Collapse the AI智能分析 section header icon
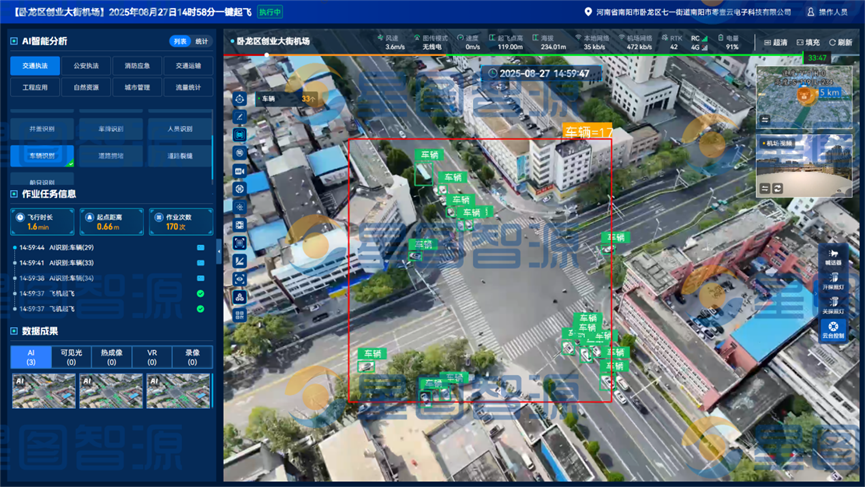The image size is (865, 487). pyautogui.click(x=14, y=41)
